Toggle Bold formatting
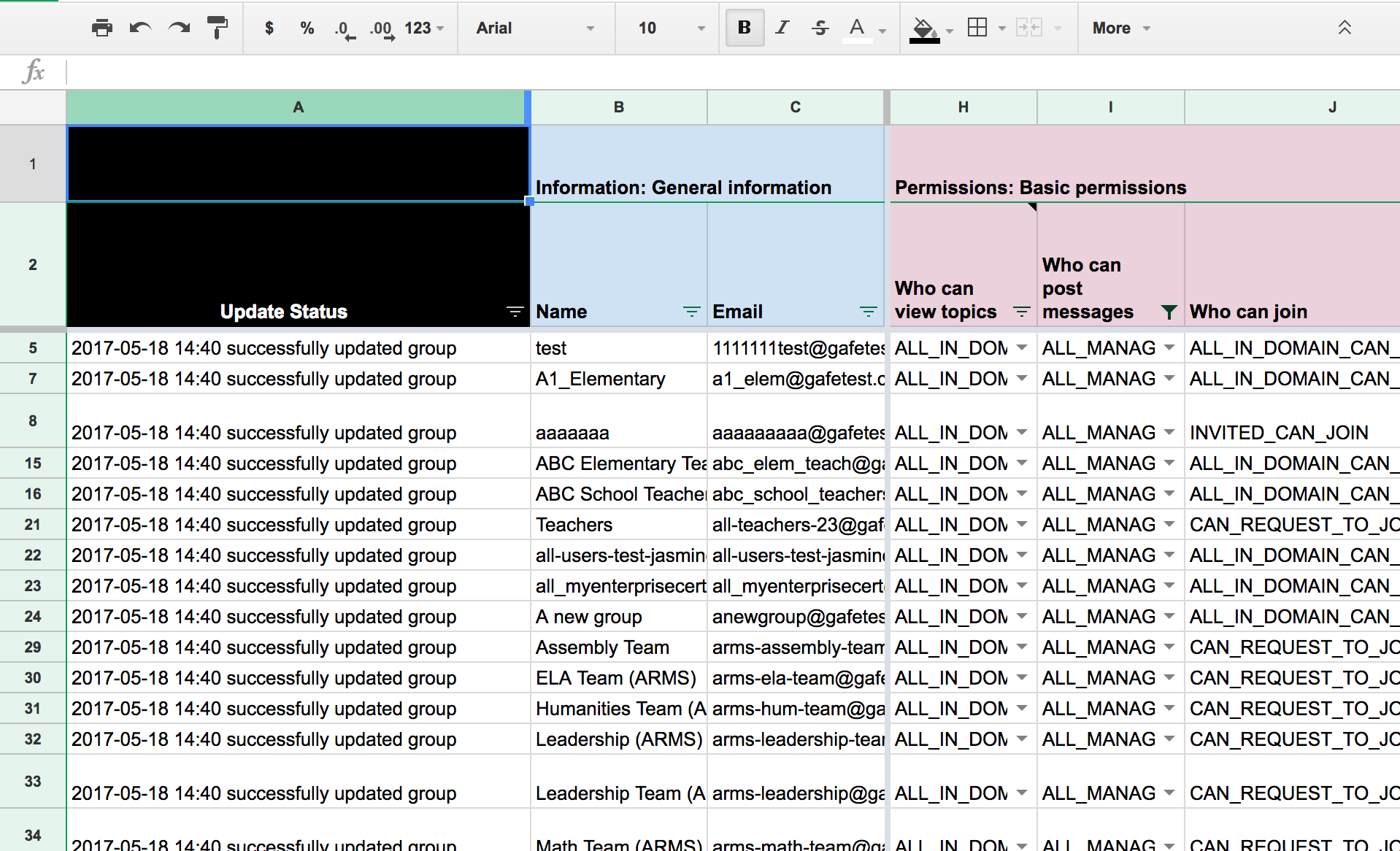 click(x=745, y=28)
